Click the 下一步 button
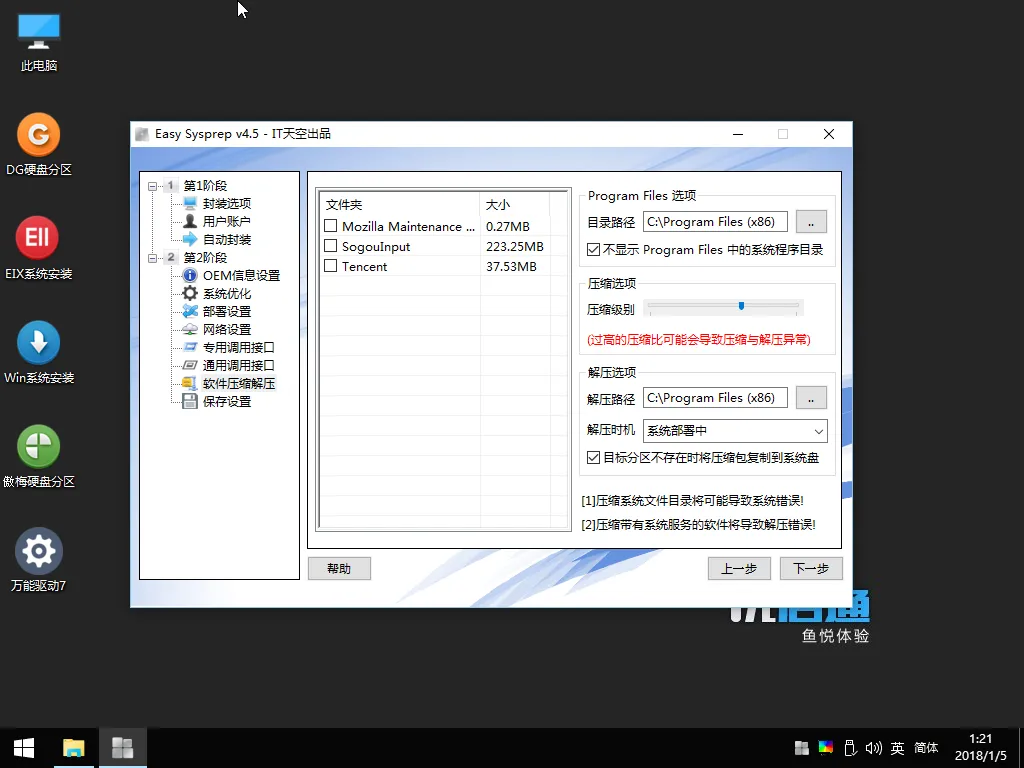 pyautogui.click(x=811, y=568)
